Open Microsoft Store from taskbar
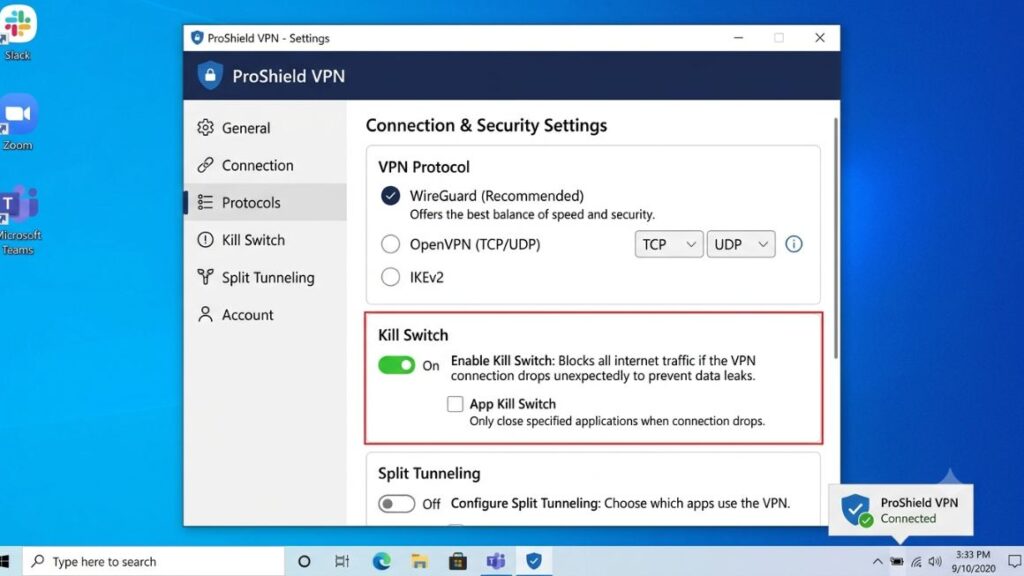1024x576 pixels. pyautogui.click(x=458, y=561)
